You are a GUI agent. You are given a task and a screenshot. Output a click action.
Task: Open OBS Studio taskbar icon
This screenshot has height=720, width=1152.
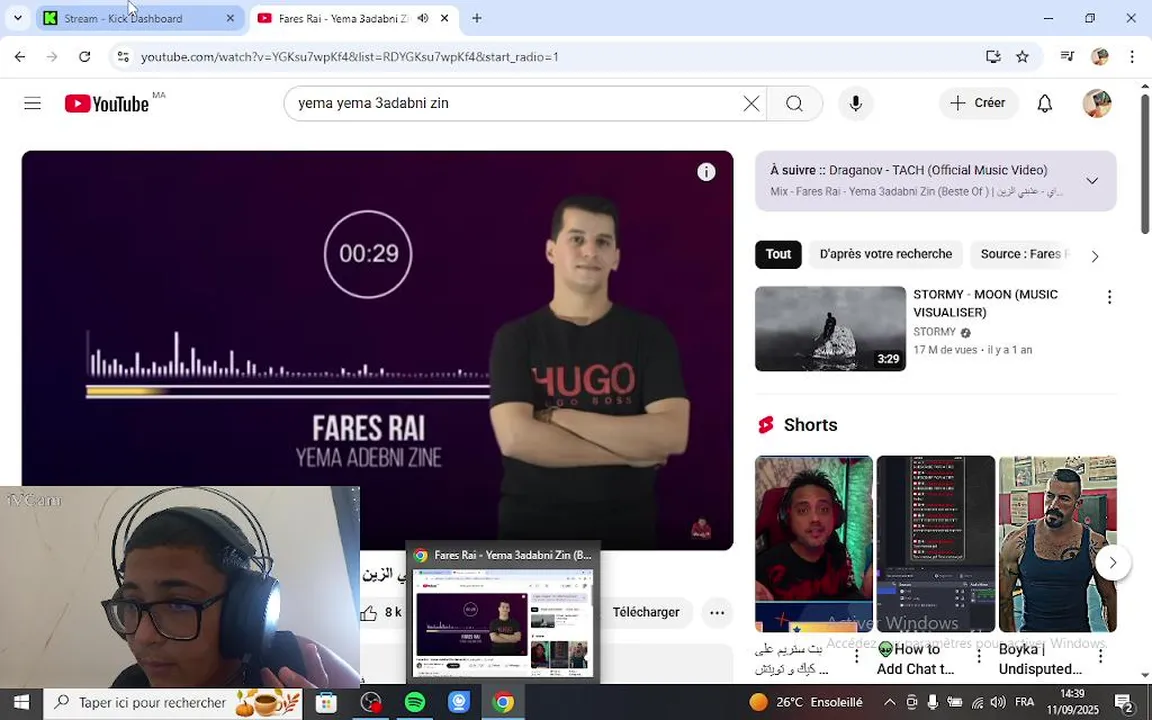(x=371, y=702)
